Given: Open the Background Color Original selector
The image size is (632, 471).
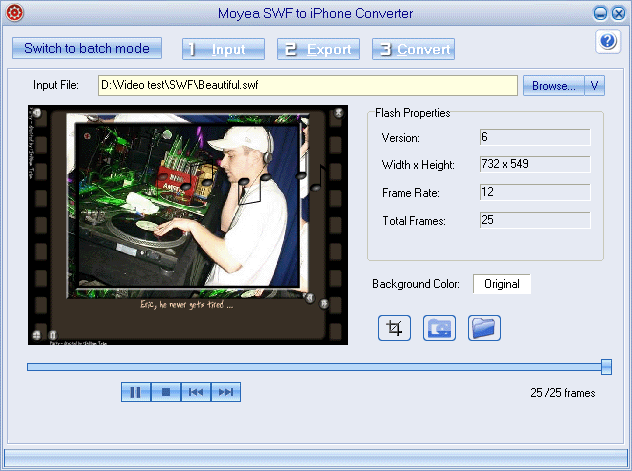Looking at the screenshot, I should (x=501, y=284).
